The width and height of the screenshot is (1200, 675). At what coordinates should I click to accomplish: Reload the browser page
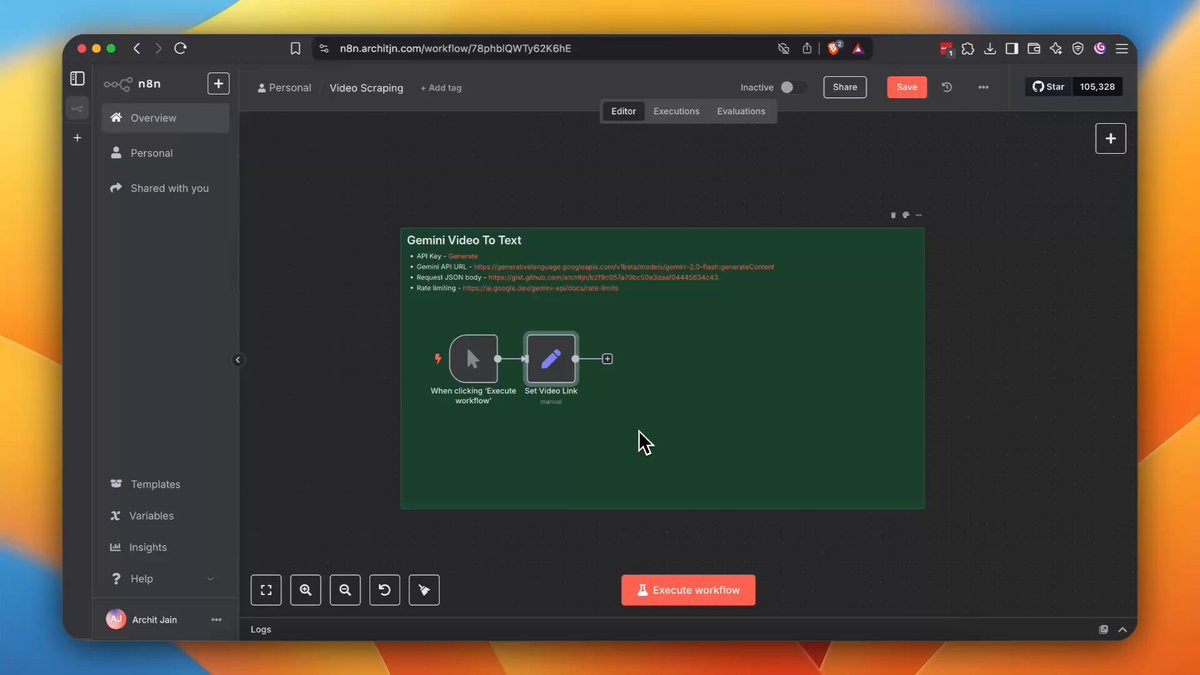pos(180,48)
